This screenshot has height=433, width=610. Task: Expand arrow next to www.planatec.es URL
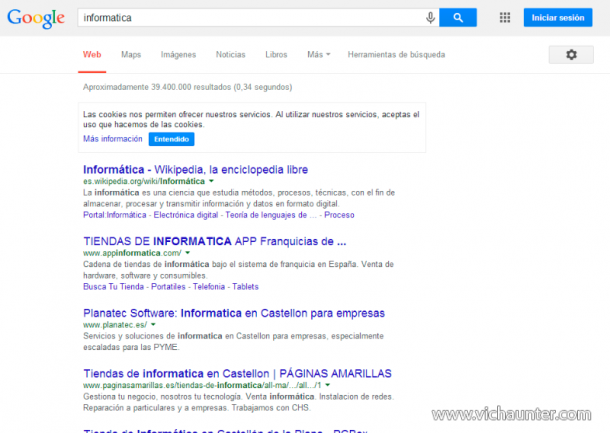153,324
